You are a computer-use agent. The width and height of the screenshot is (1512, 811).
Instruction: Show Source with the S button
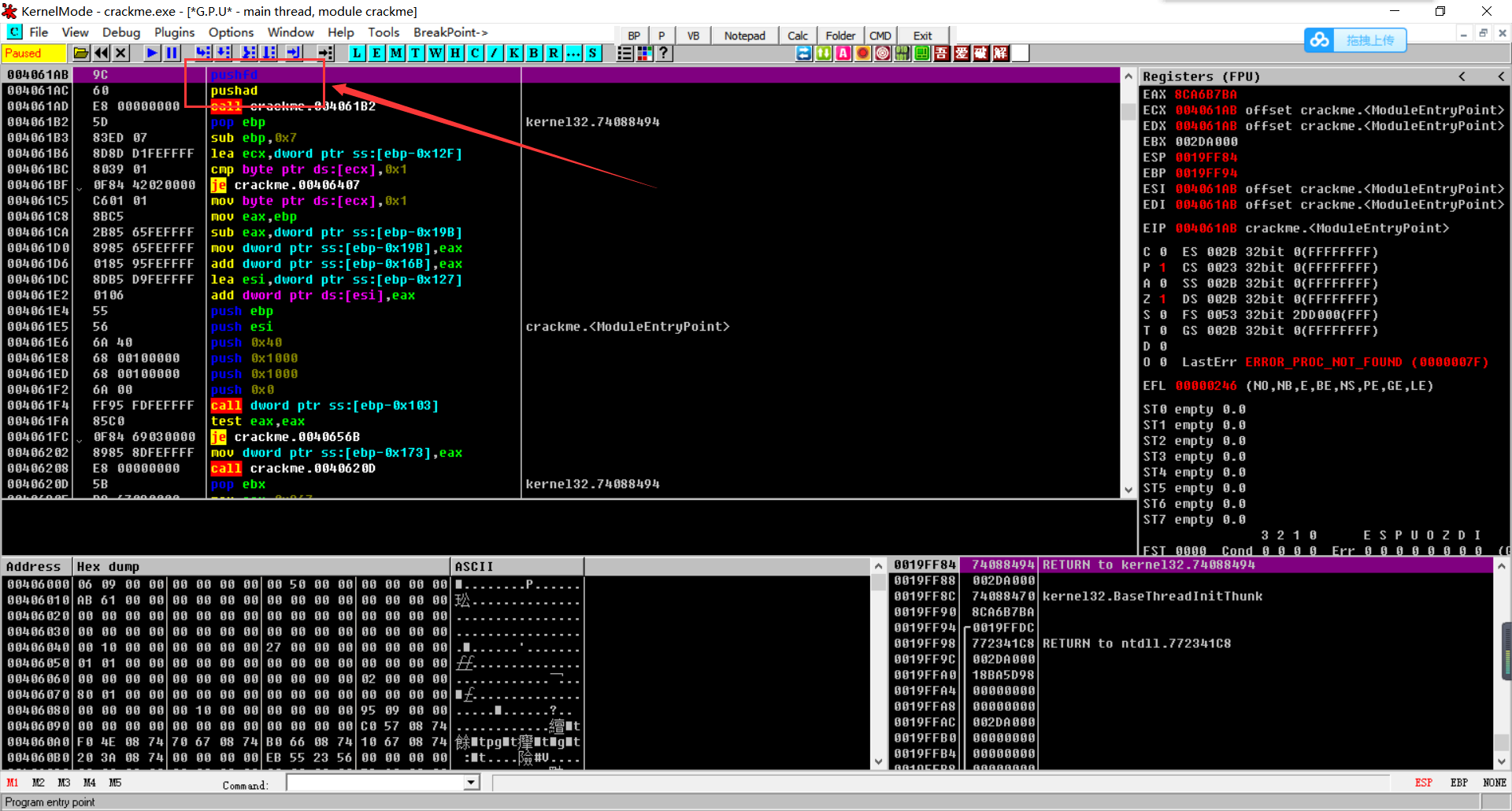pos(593,53)
